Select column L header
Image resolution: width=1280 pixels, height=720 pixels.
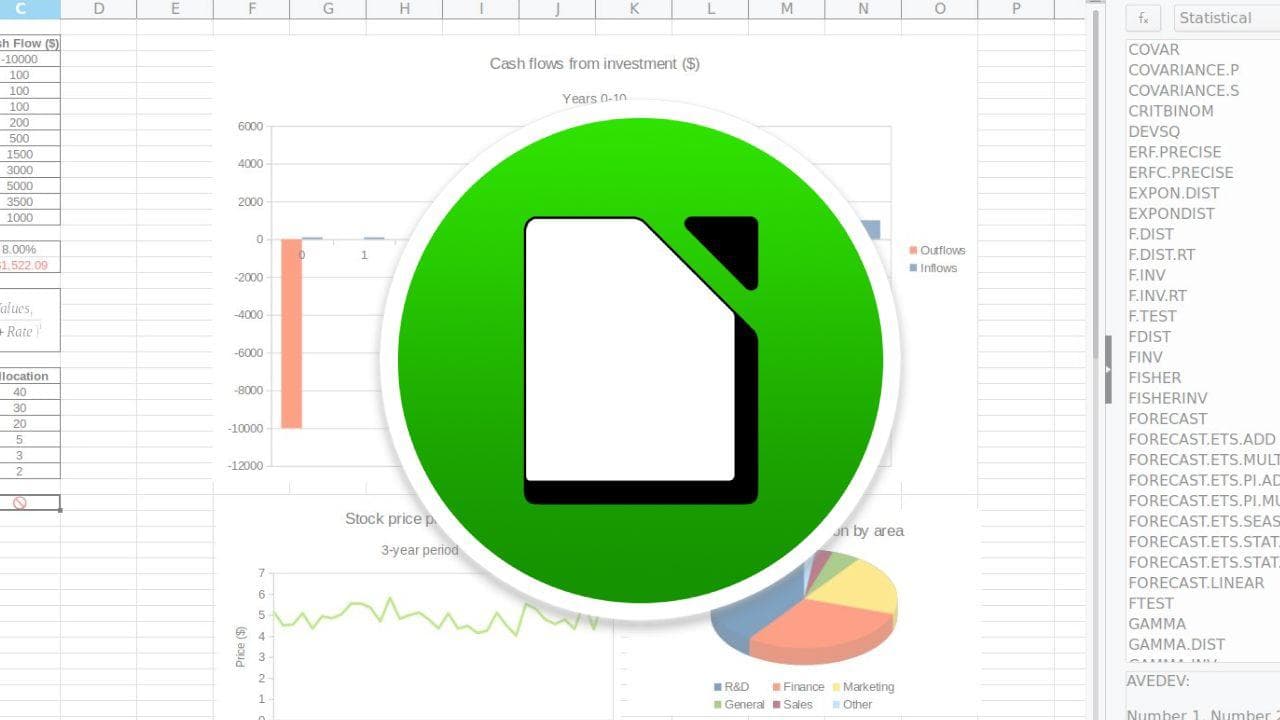[710, 9]
